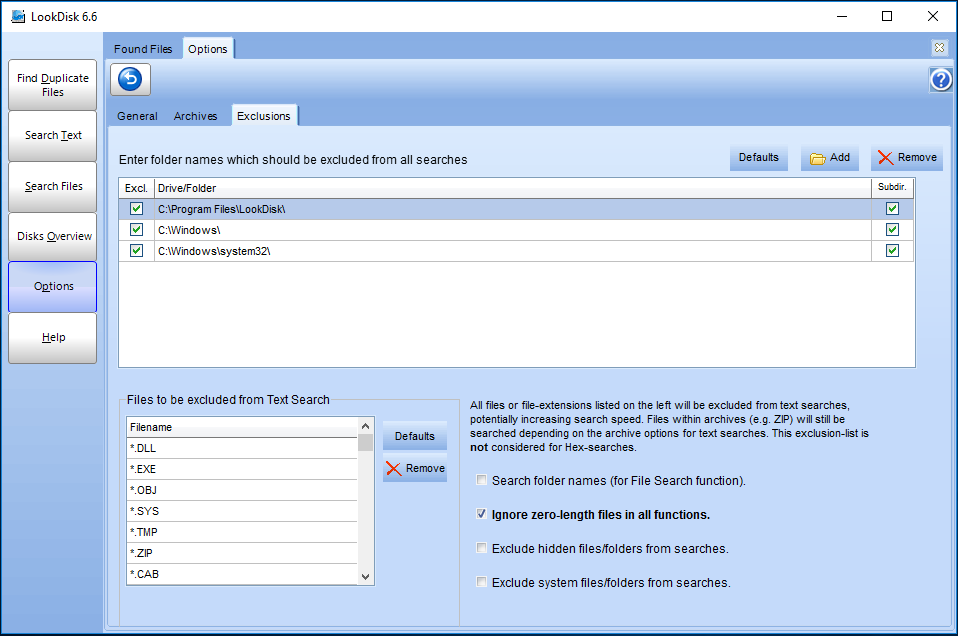Click the Options sidebar button
This screenshot has height=636, width=958.
(x=53, y=287)
